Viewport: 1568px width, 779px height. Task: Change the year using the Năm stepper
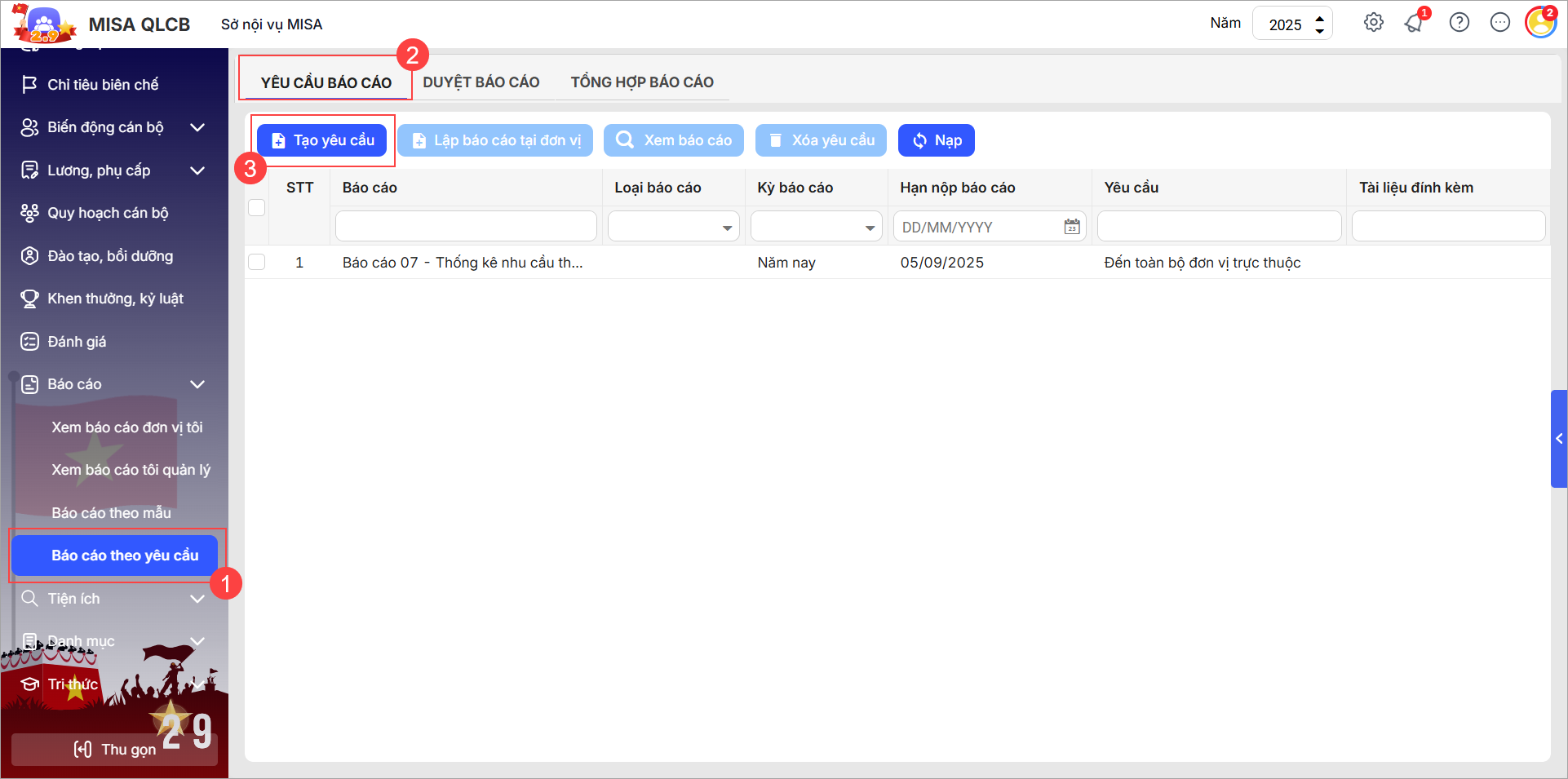[x=1319, y=24]
